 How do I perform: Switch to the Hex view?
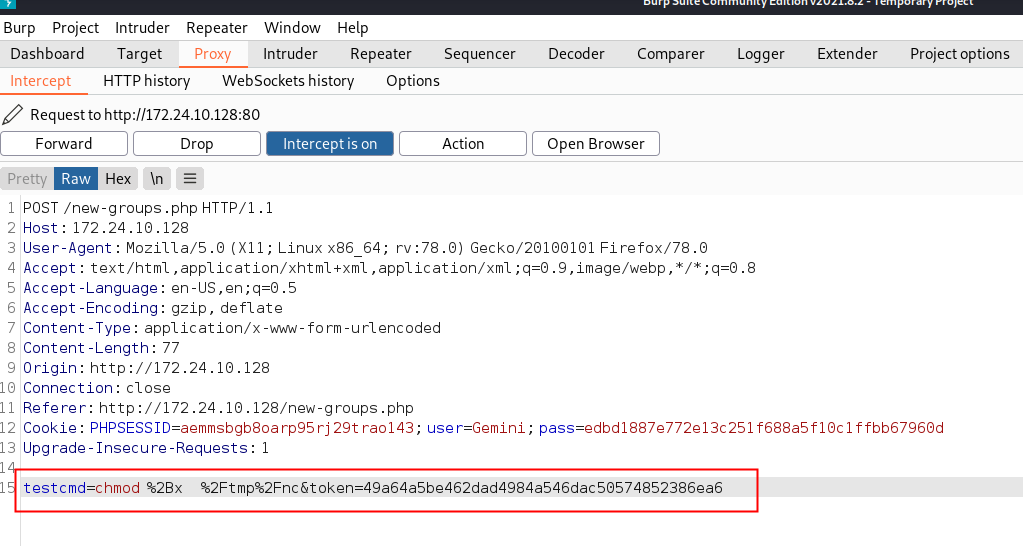118,179
